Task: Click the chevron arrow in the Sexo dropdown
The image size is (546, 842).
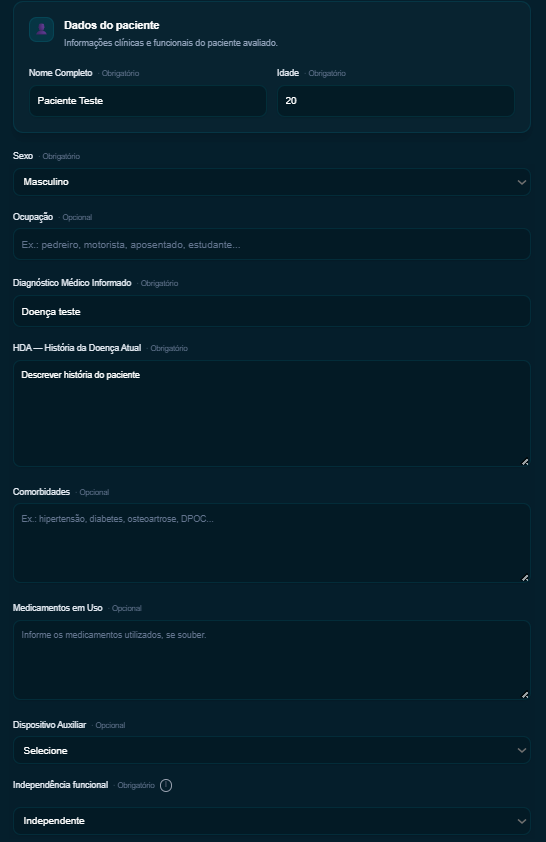Action: pos(521,182)
